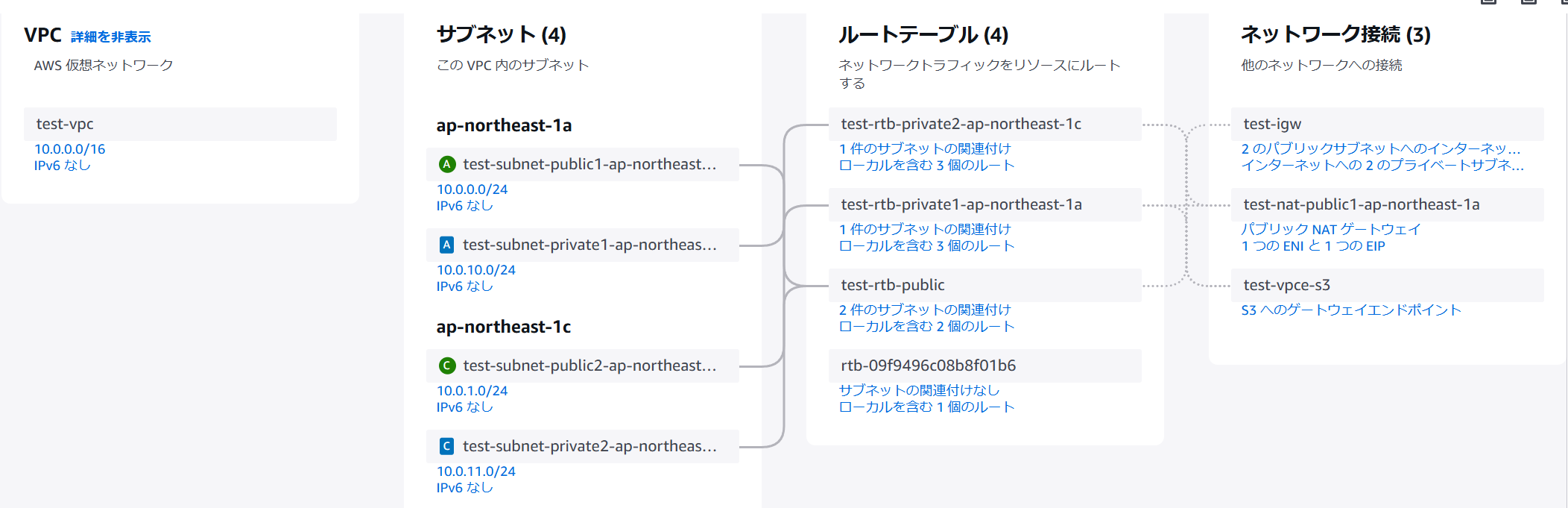Open S3 へのゲートウェイエンドポイント link
Viewport: 1568px width, 508px height.
click(x=1351, y=310)
